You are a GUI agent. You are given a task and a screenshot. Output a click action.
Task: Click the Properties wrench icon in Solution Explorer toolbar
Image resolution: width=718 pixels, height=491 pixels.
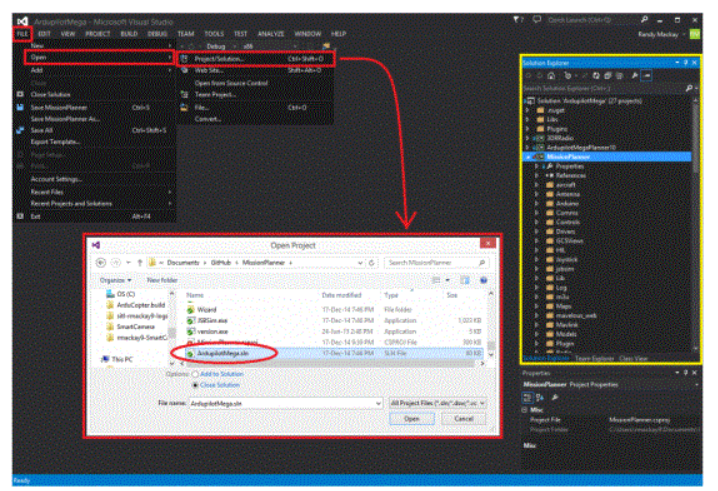(634, 76)
